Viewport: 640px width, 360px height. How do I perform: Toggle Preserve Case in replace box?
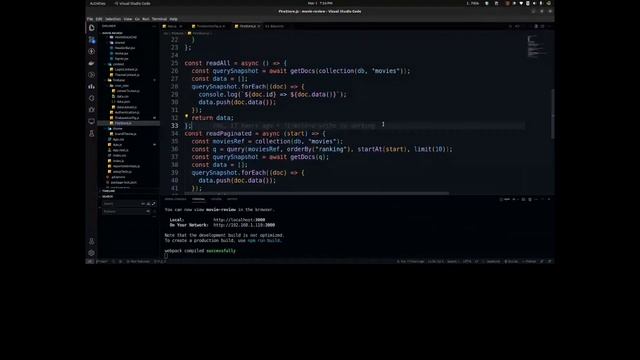[148, 211]
